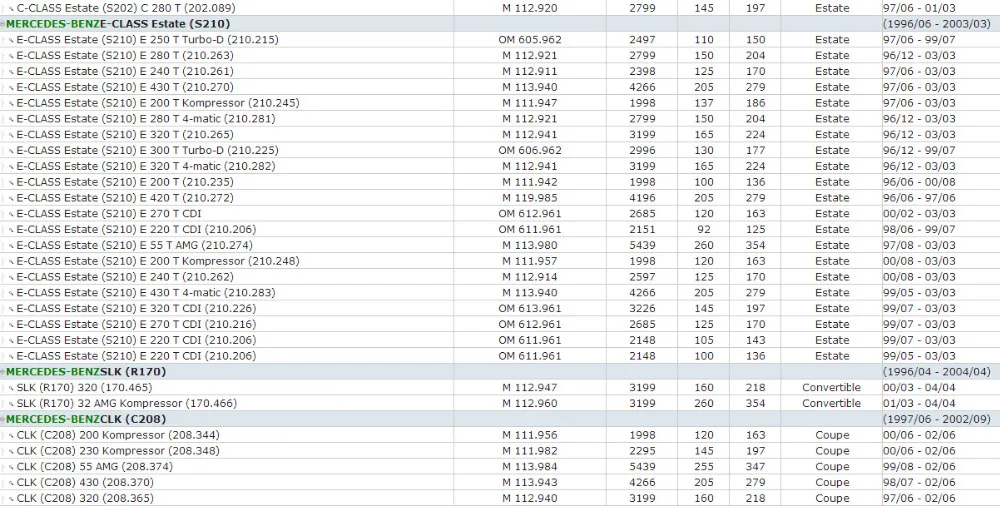Click engine code M 112.914
This screenshot has height=506, width=1000.
coord(530,277)
